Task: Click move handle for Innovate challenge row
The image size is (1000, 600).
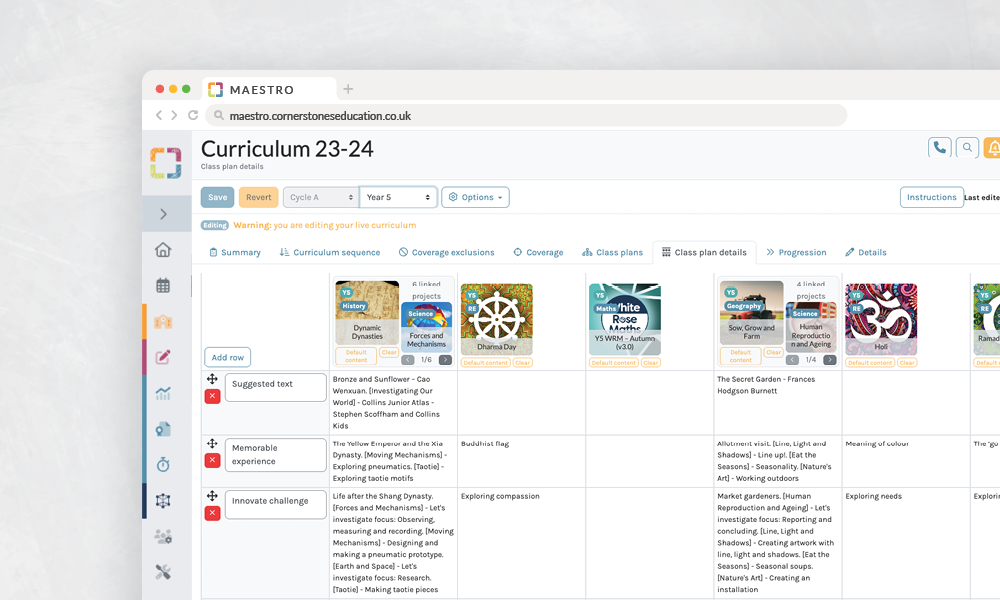Action: pos(212,496)
